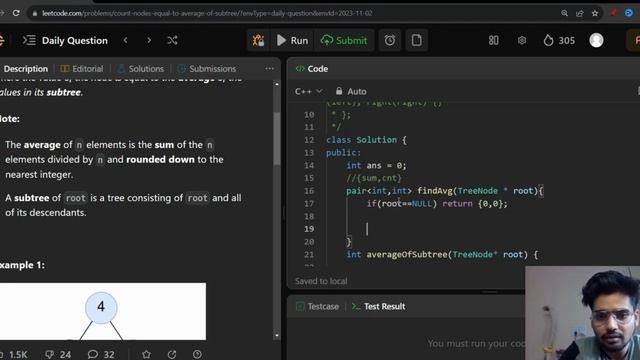Click the 'Saved to local' status text

pyautogui.click(x=321, y=281)
